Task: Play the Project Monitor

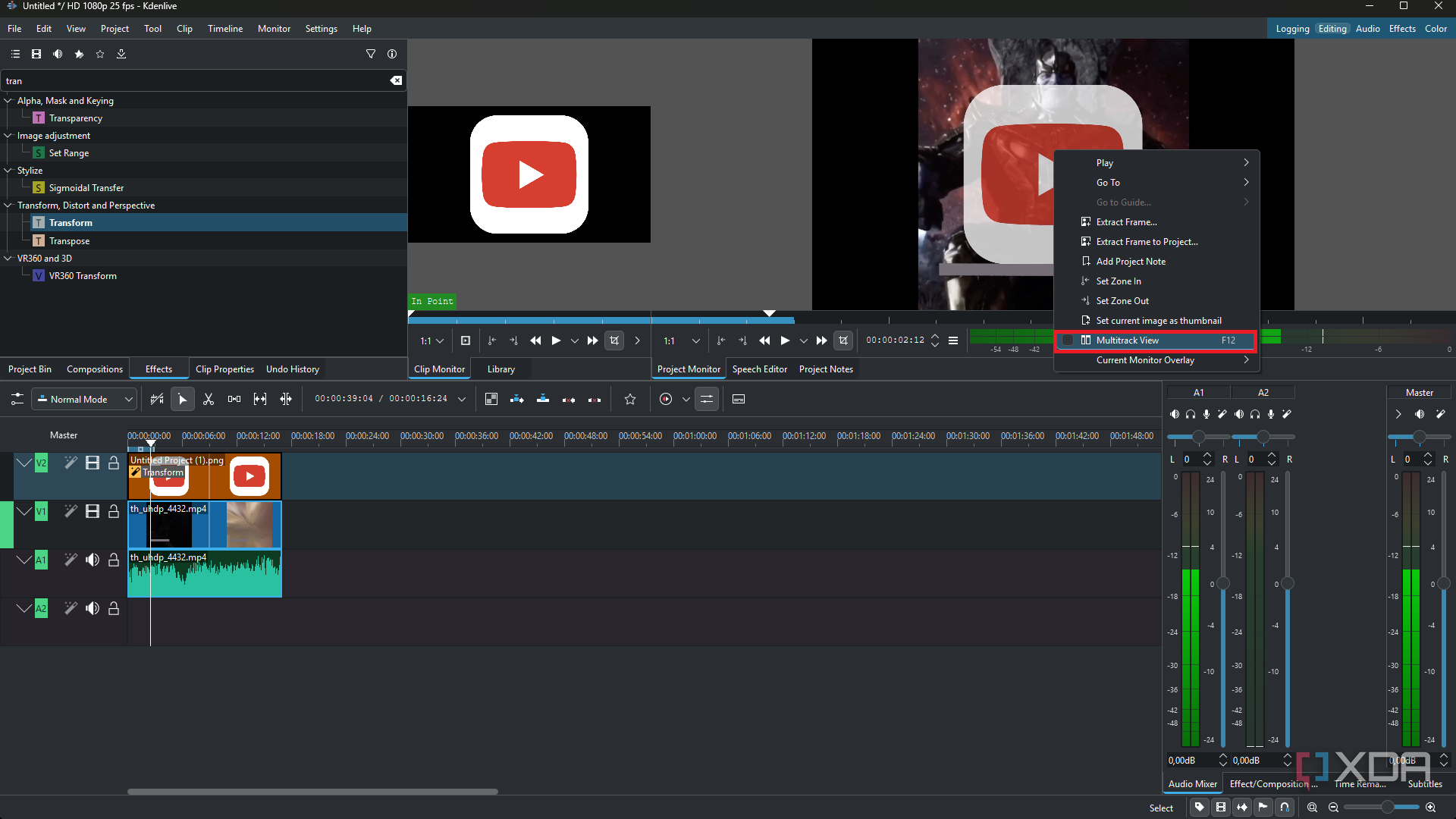Action: (x=785, y=340)
